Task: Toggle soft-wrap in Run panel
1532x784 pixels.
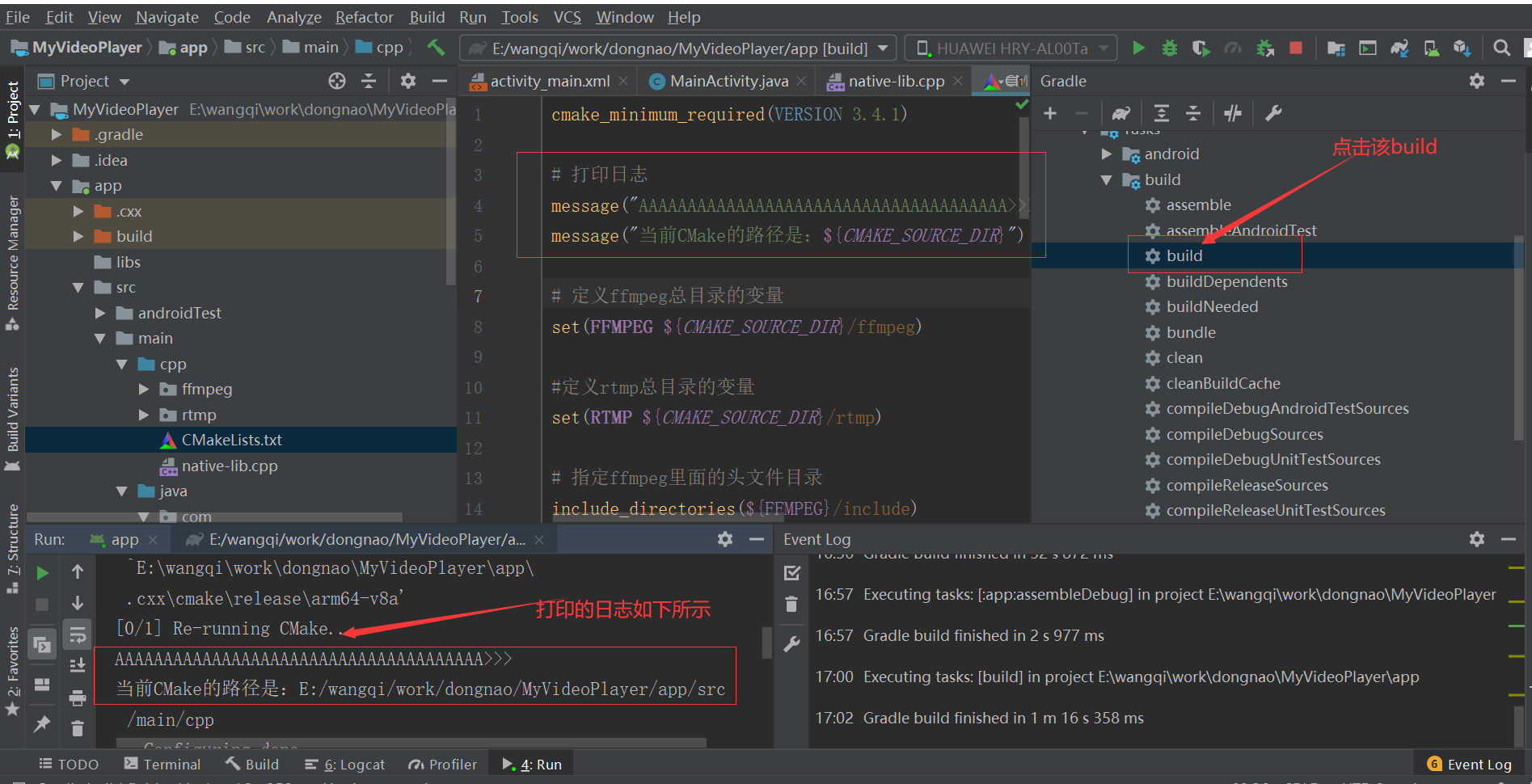Action: pos(78,634)
